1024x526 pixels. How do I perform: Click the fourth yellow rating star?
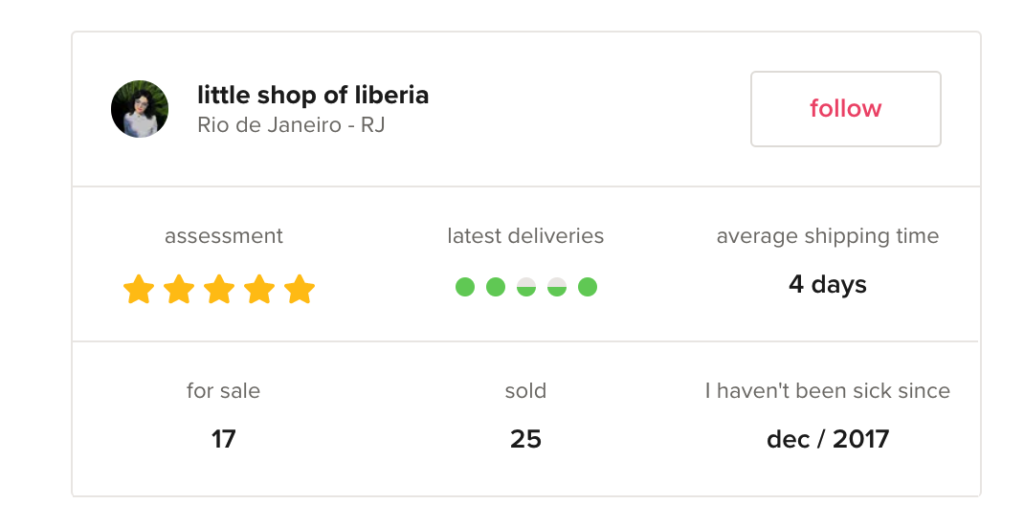259,290
